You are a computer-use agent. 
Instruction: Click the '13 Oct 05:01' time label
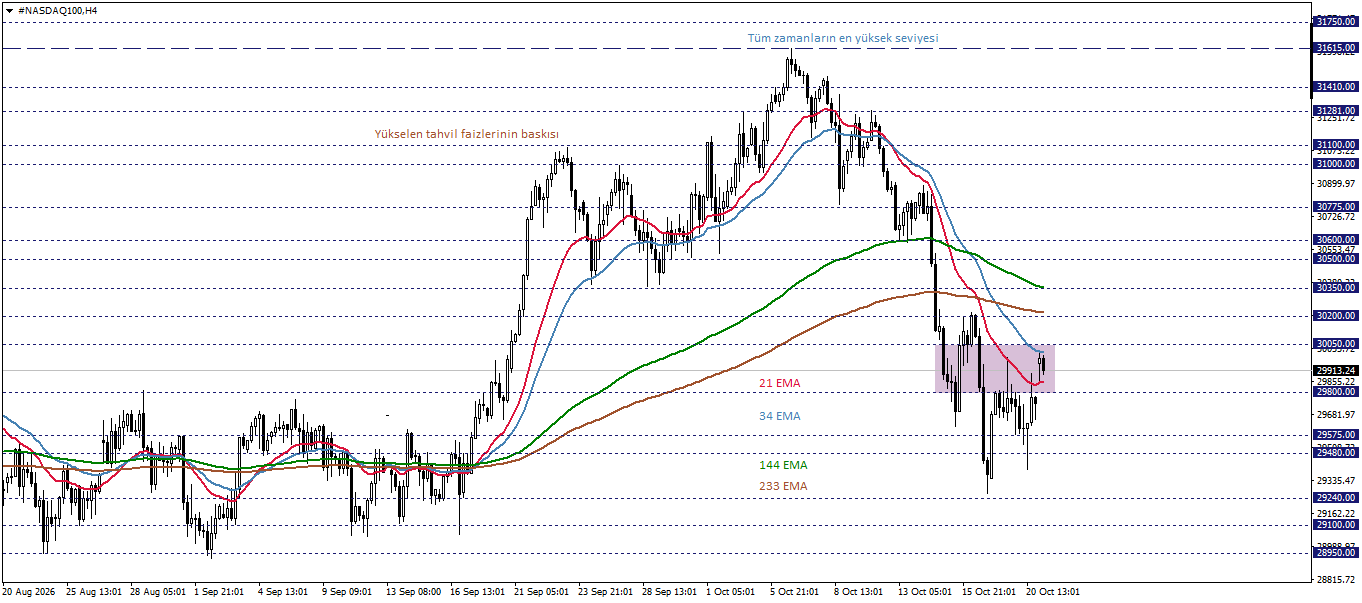pyautogui.click(x=926, y=592)
